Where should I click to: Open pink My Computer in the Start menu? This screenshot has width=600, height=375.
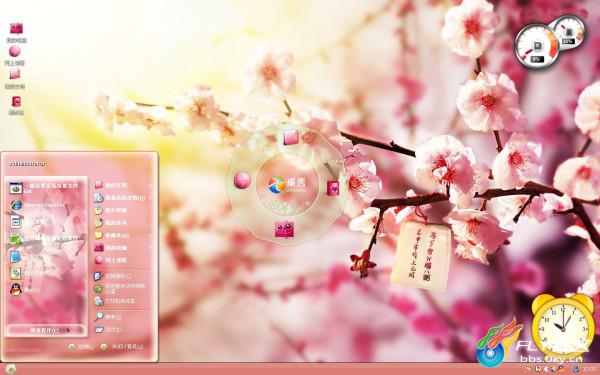[122, 248]
